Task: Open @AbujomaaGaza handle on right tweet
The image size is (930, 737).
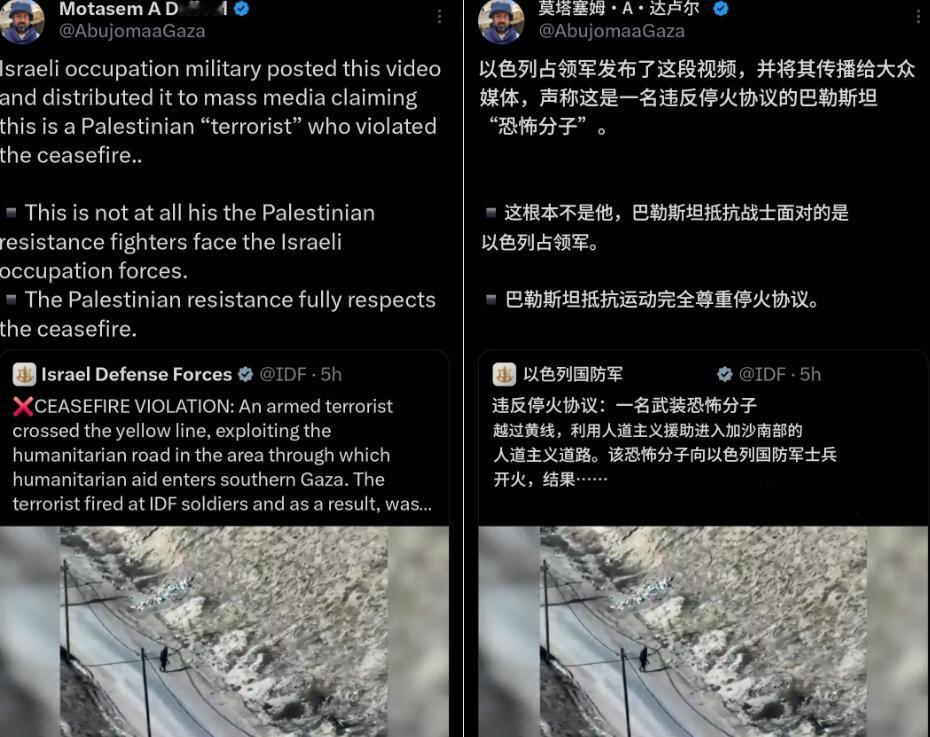Action: tap(611, 31)
